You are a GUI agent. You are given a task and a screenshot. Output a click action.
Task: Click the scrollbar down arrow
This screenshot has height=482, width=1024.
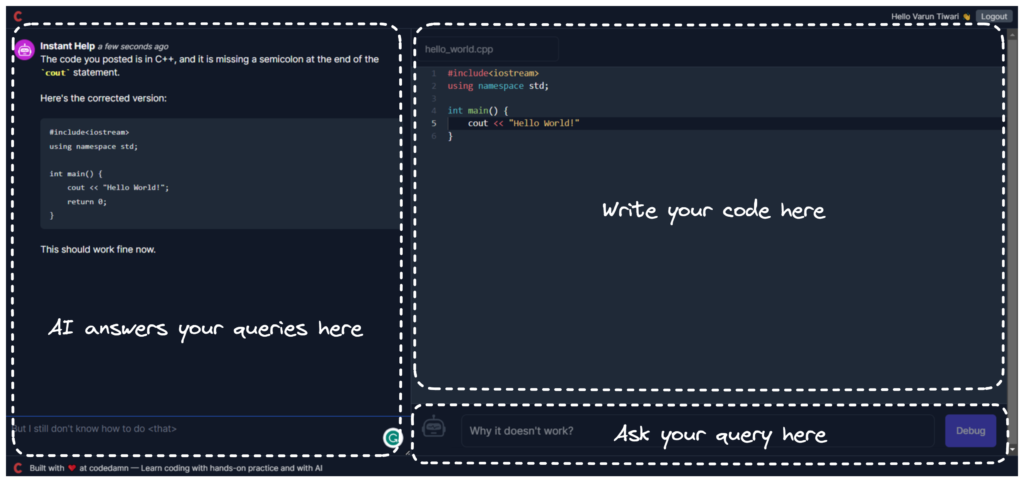[1013, 449]
